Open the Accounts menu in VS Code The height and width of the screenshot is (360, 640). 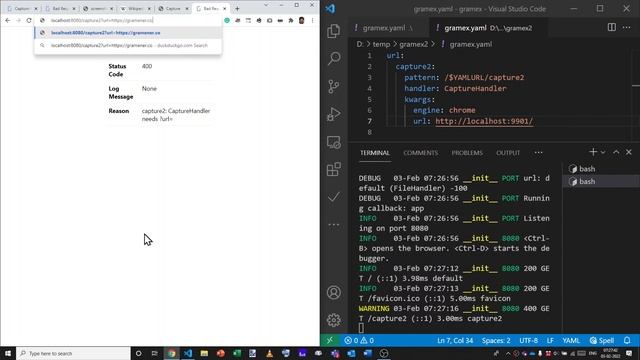[333, 292]
